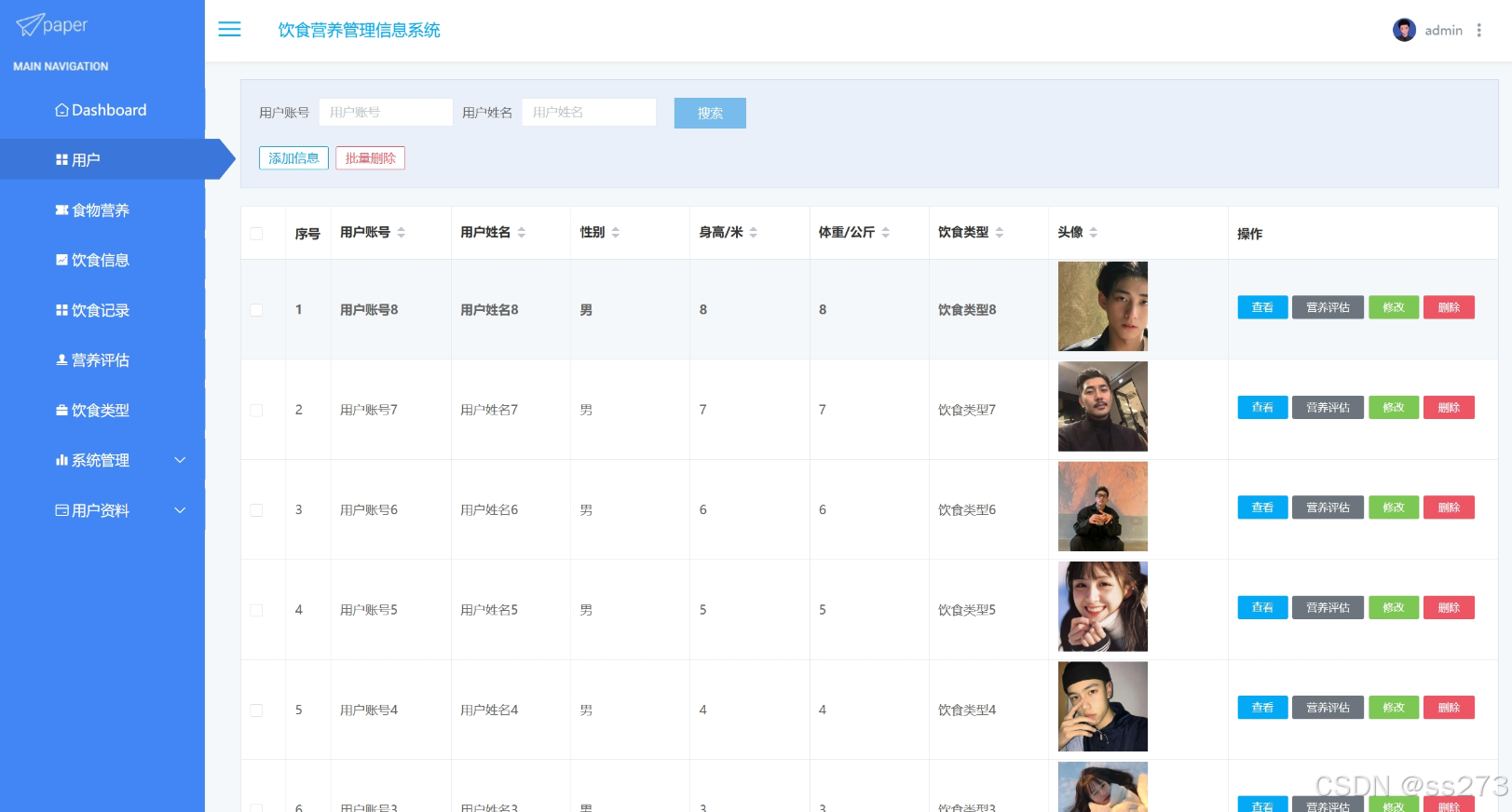Click the ticket icon beside 食物营养

[x=61, y=210]
